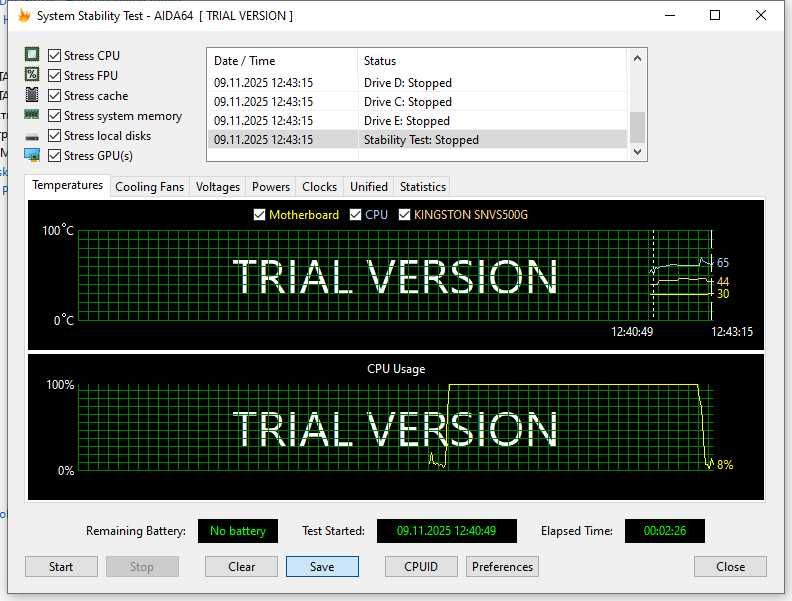
Task: Click the Close button at bottom right
Action: click(730, 567)
